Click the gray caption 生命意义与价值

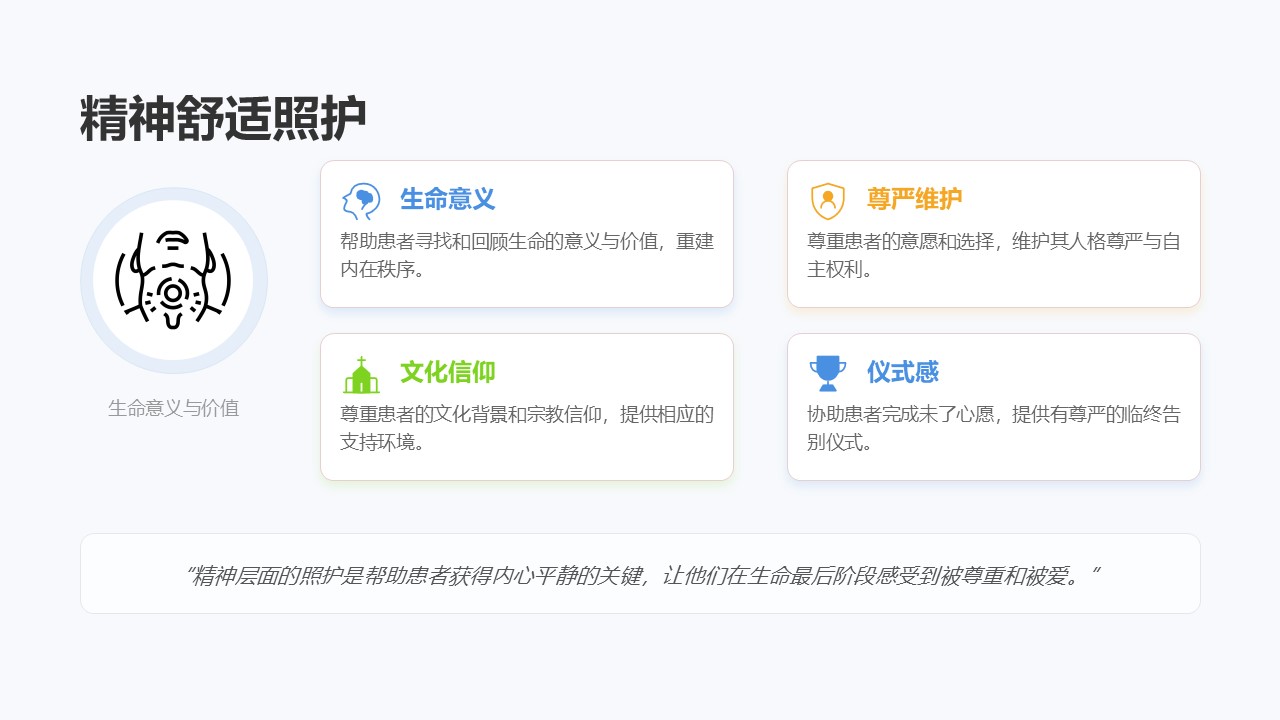click(x=173, y=408)
